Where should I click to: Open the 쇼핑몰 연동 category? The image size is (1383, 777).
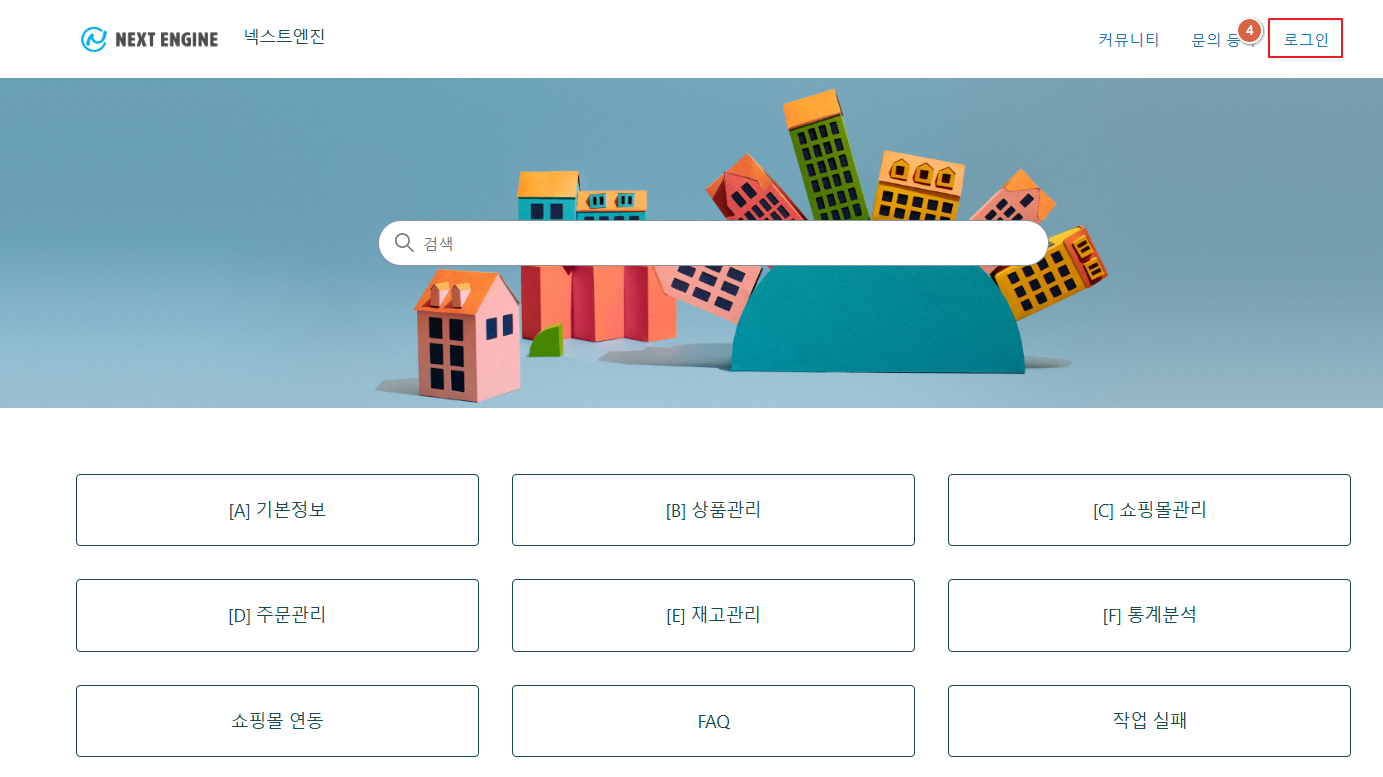pyautogui.click(x=277, y=720)
